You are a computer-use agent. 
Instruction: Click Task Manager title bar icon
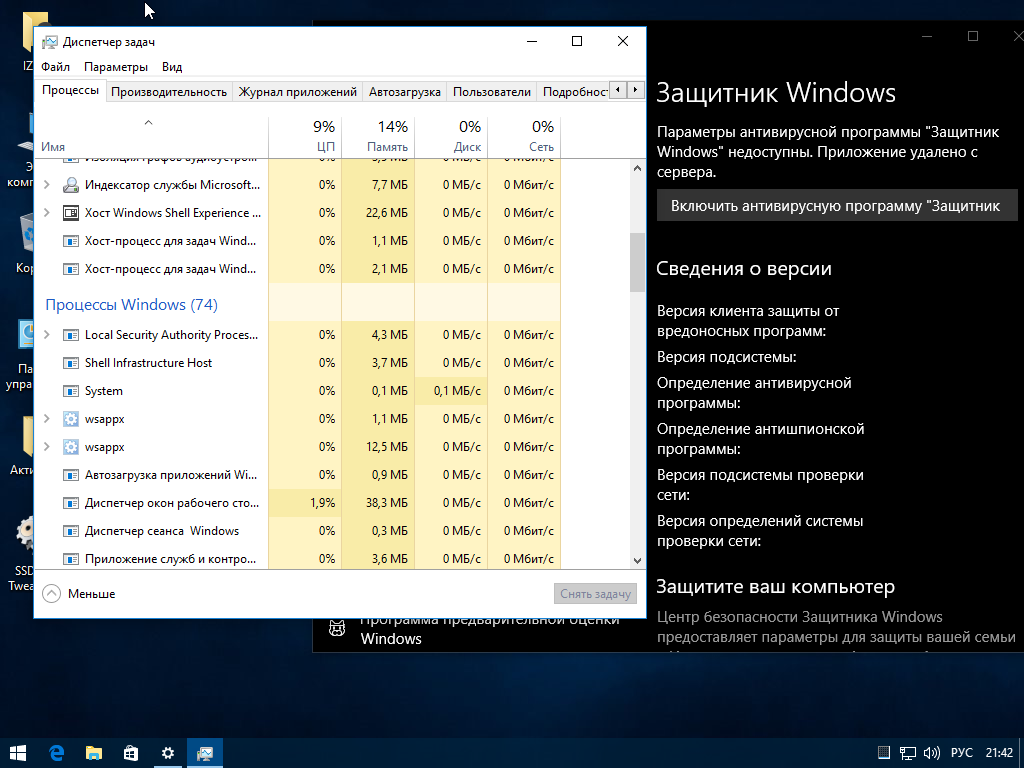point(50,42)
